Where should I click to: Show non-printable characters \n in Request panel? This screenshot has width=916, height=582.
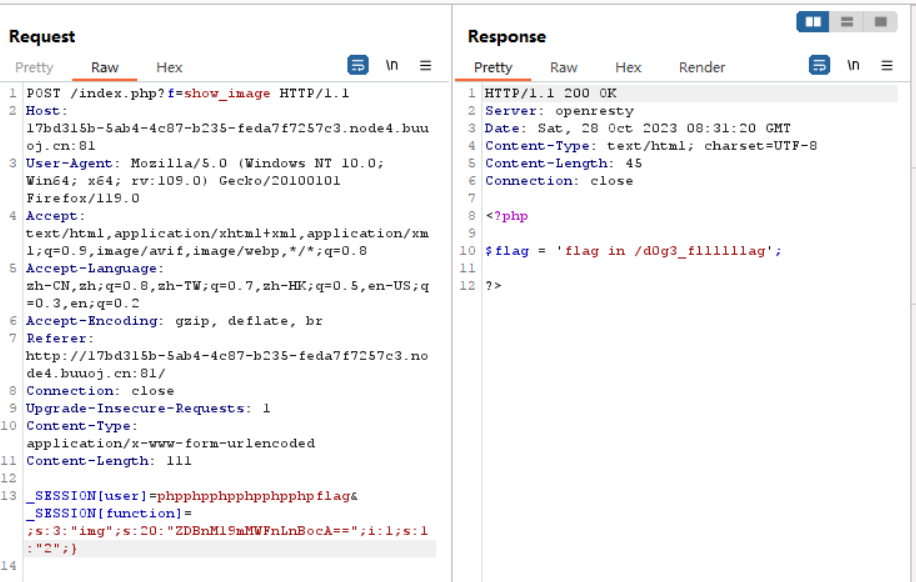pyautogui.click(x=391, y=65)
